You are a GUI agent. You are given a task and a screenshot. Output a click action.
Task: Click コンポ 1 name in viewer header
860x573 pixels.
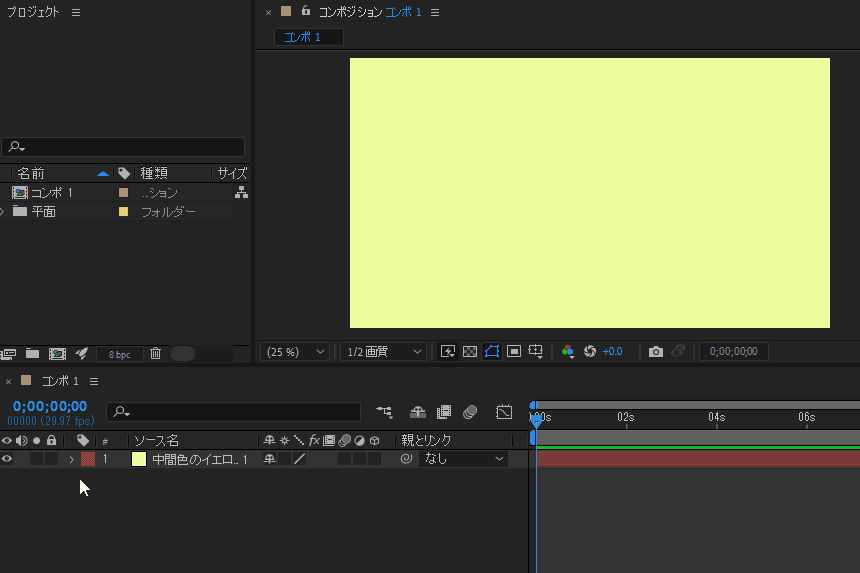(403, 12)
